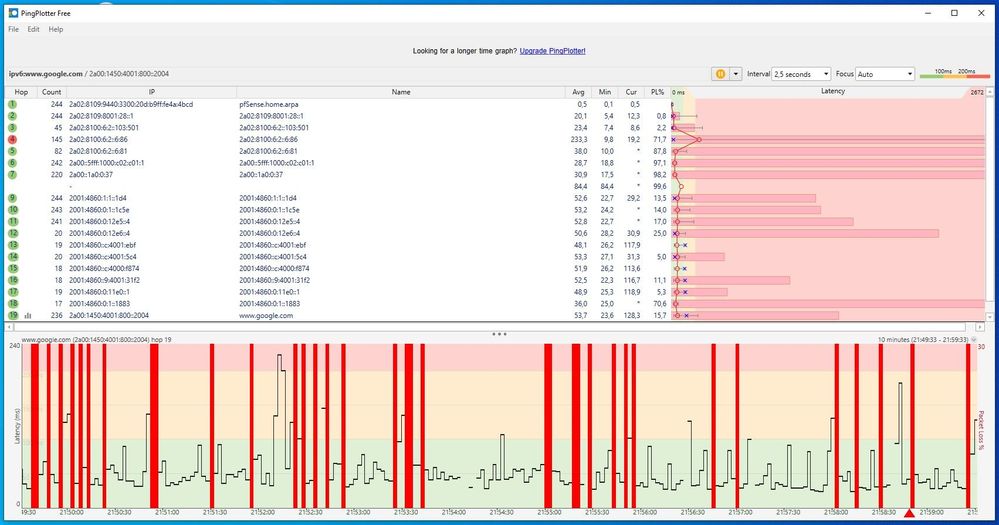Select hop 2 green circle icon
999x525 pixels.
click(13, 116)
